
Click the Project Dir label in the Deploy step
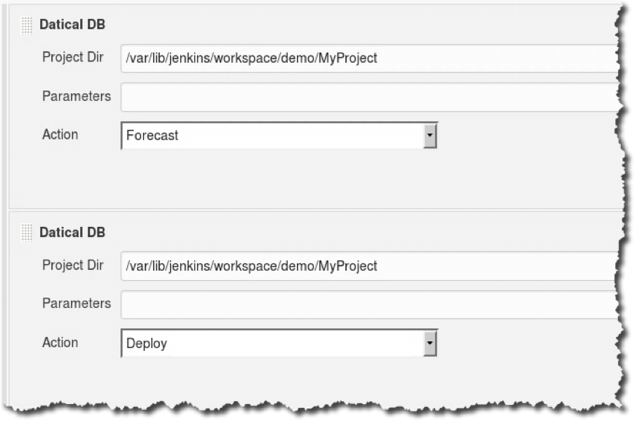tap(73, 265)
